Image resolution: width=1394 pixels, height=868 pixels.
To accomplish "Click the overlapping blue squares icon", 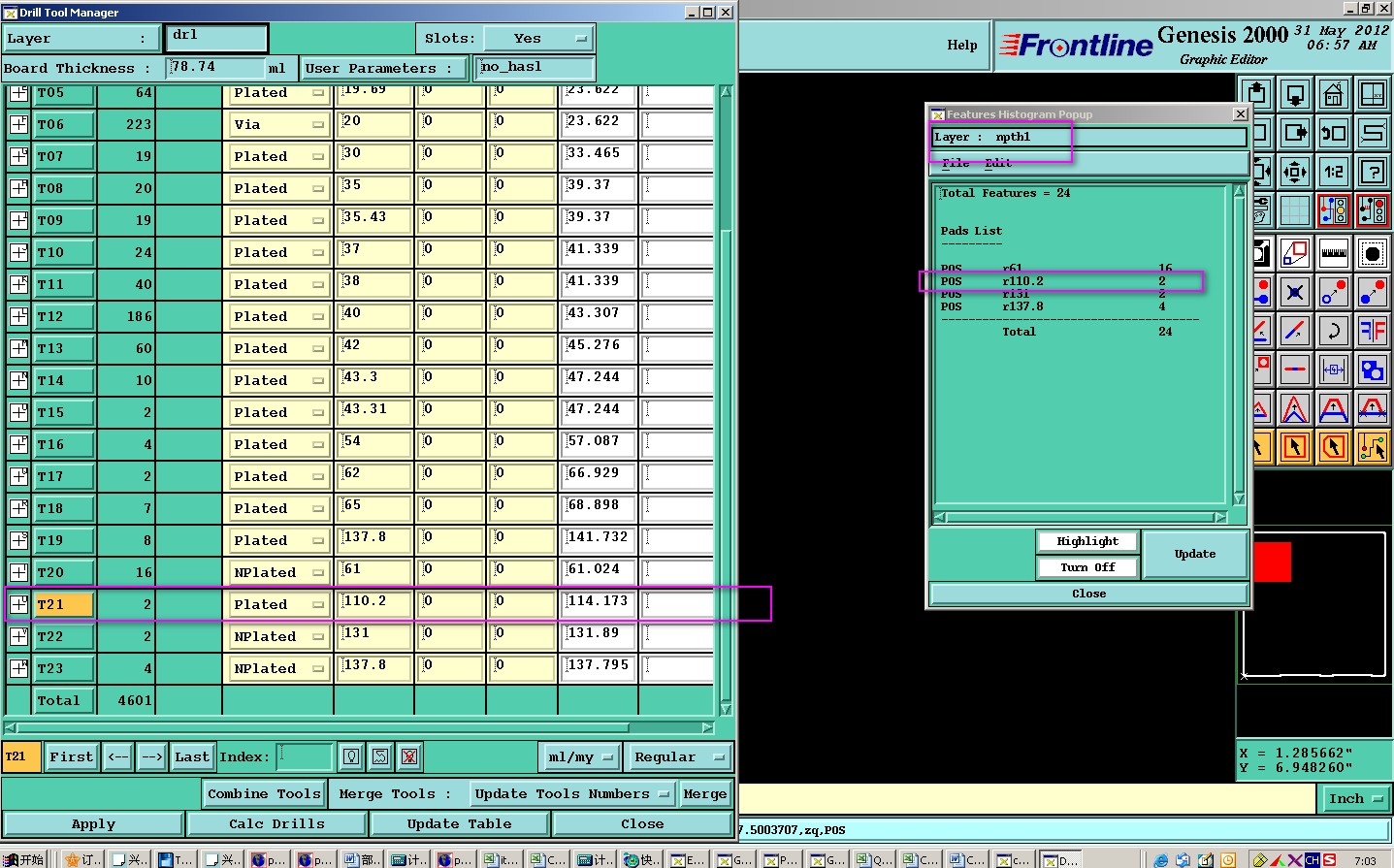I will [1373, 370].
